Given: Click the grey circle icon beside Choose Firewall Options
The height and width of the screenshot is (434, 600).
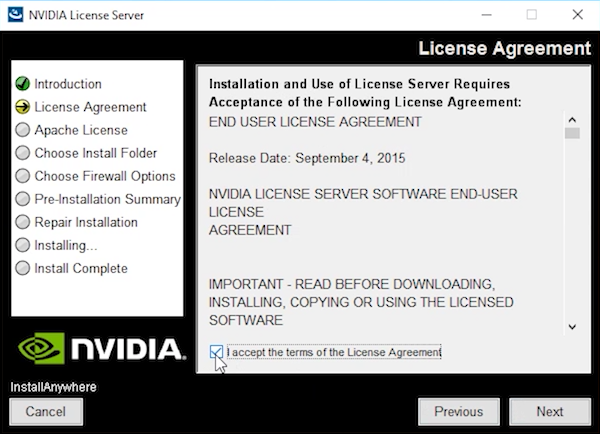Looking at the screenshot, I should 23,176.
